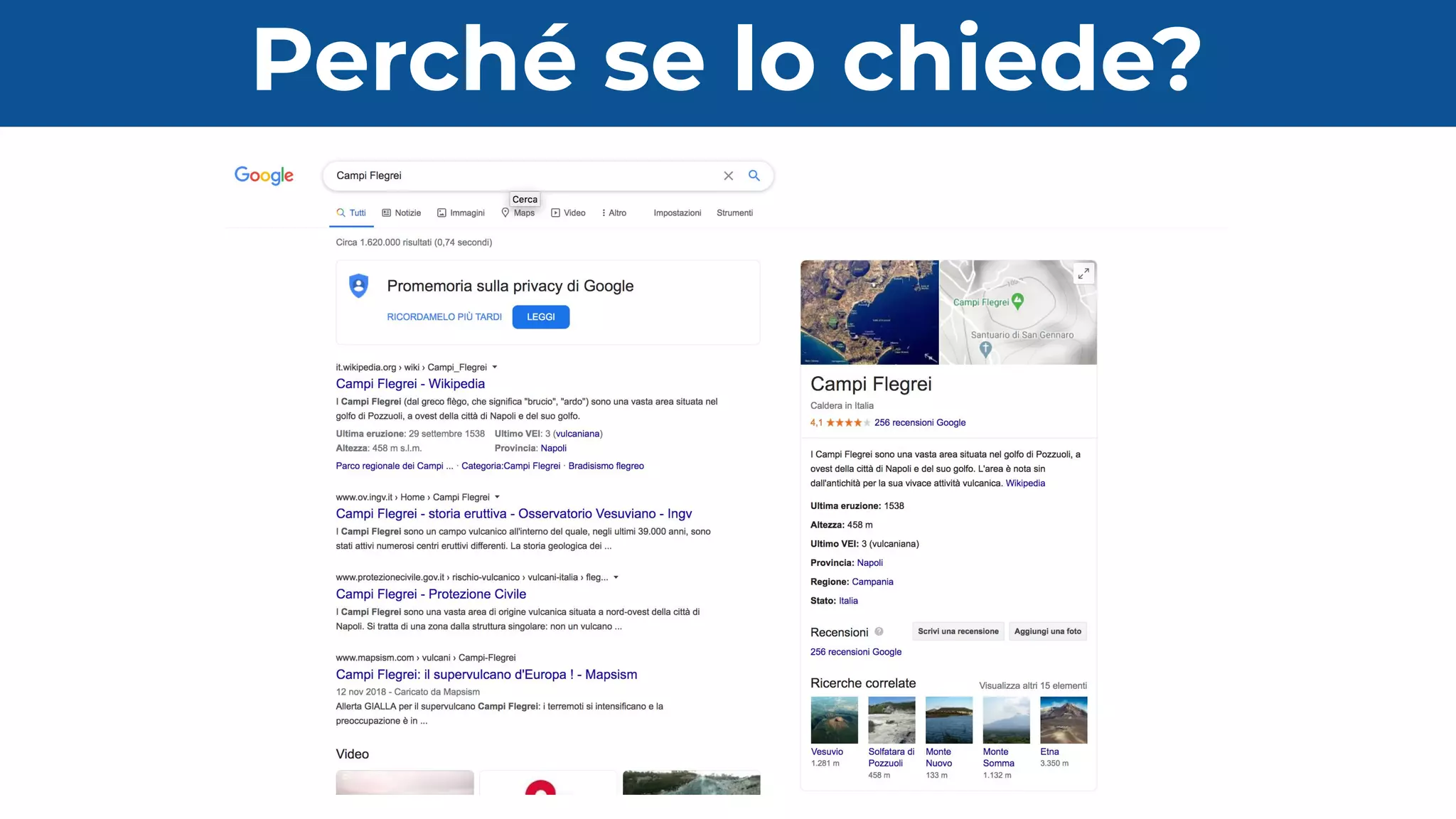The height and width of the screenshot is (819, 1456).
Task: Open the Maps tab
Action: click(x=518, y=213)
